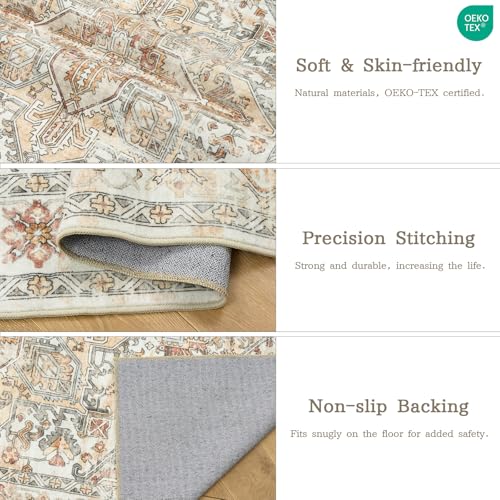The height and width of the screenshot is (500, 500).
Task: Click the word 'Skin-friendly' in the top heading
Action: pos(422,65)
